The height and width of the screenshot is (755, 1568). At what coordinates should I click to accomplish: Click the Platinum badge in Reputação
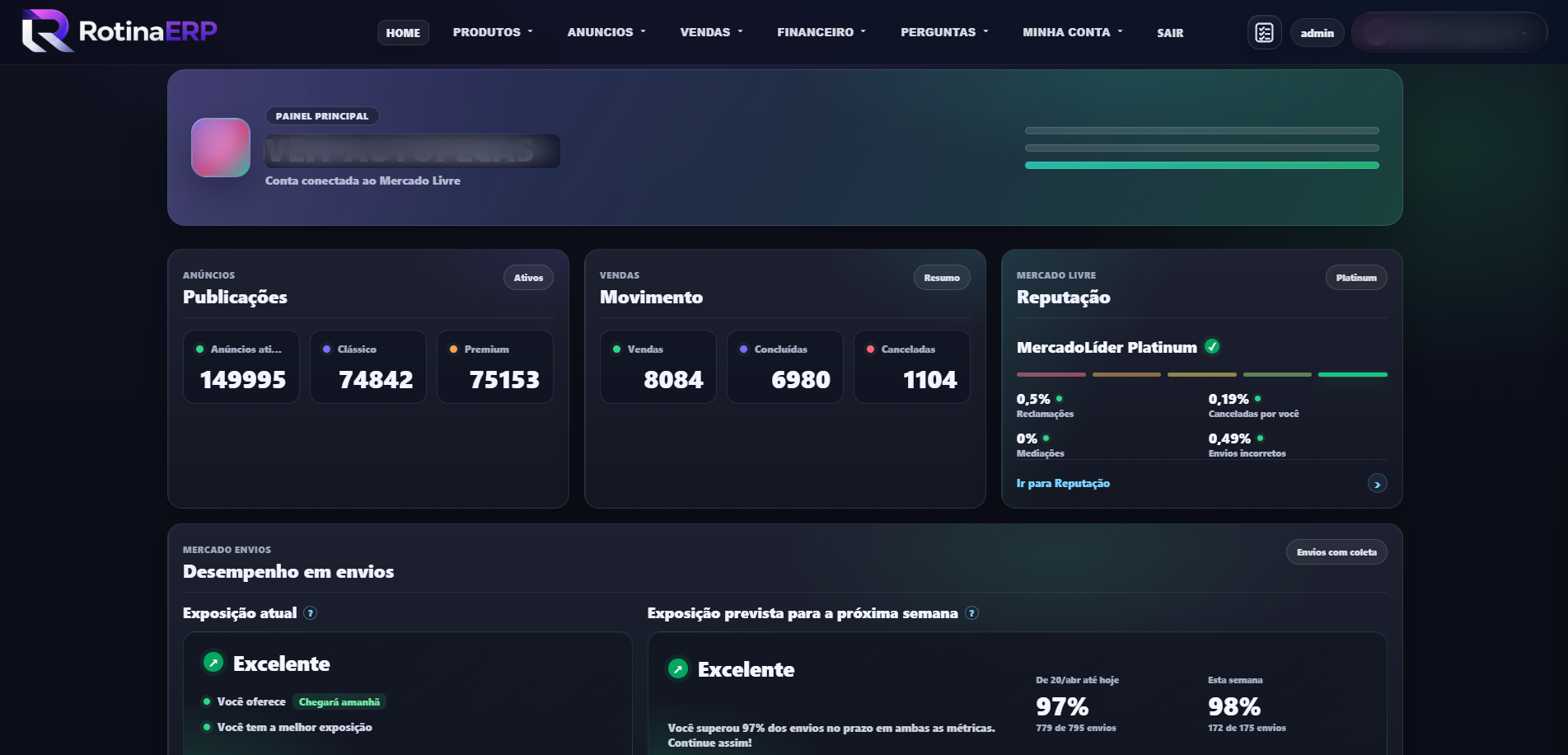(x=1356, y=278)
